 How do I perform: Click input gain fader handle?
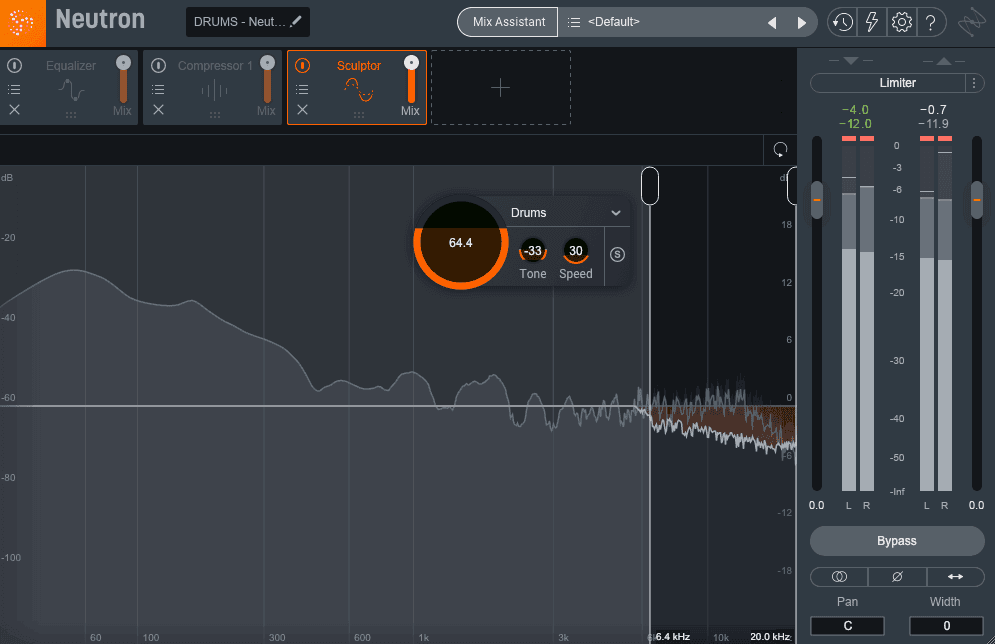(x=817, y=200)
